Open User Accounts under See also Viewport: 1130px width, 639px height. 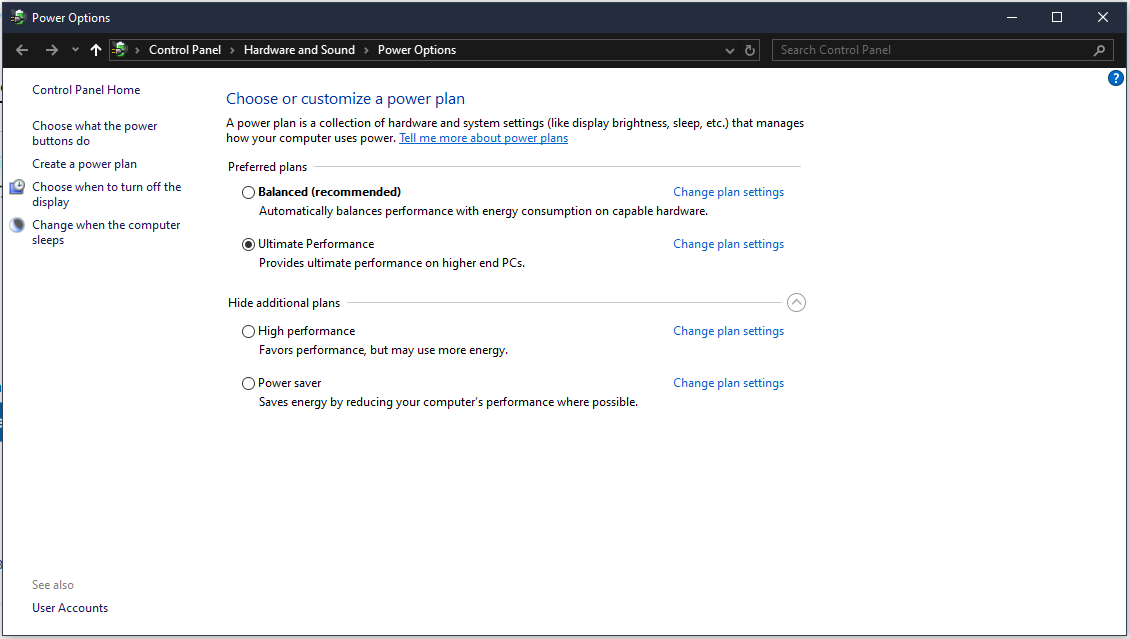[x=70, y=607]
